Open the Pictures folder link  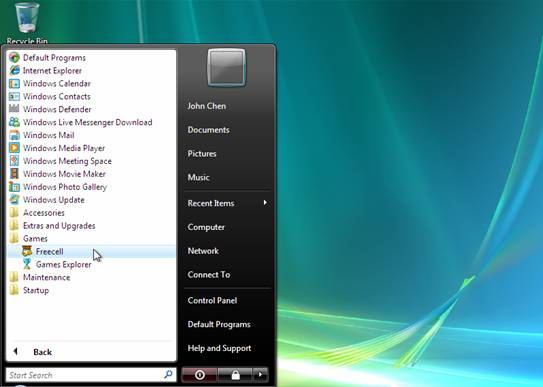[202, 154]
